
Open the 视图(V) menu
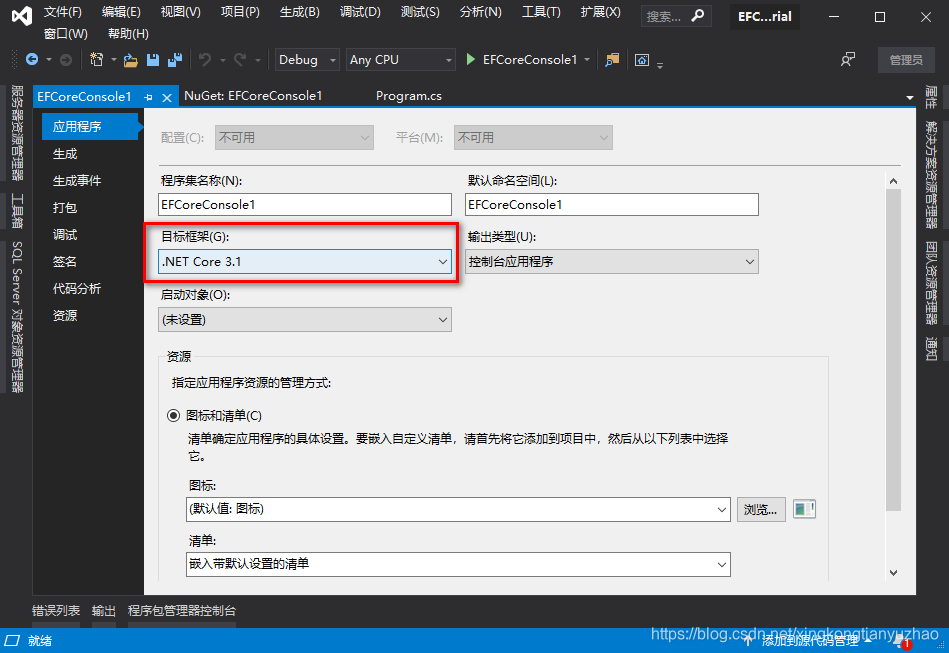click(180, 11)
